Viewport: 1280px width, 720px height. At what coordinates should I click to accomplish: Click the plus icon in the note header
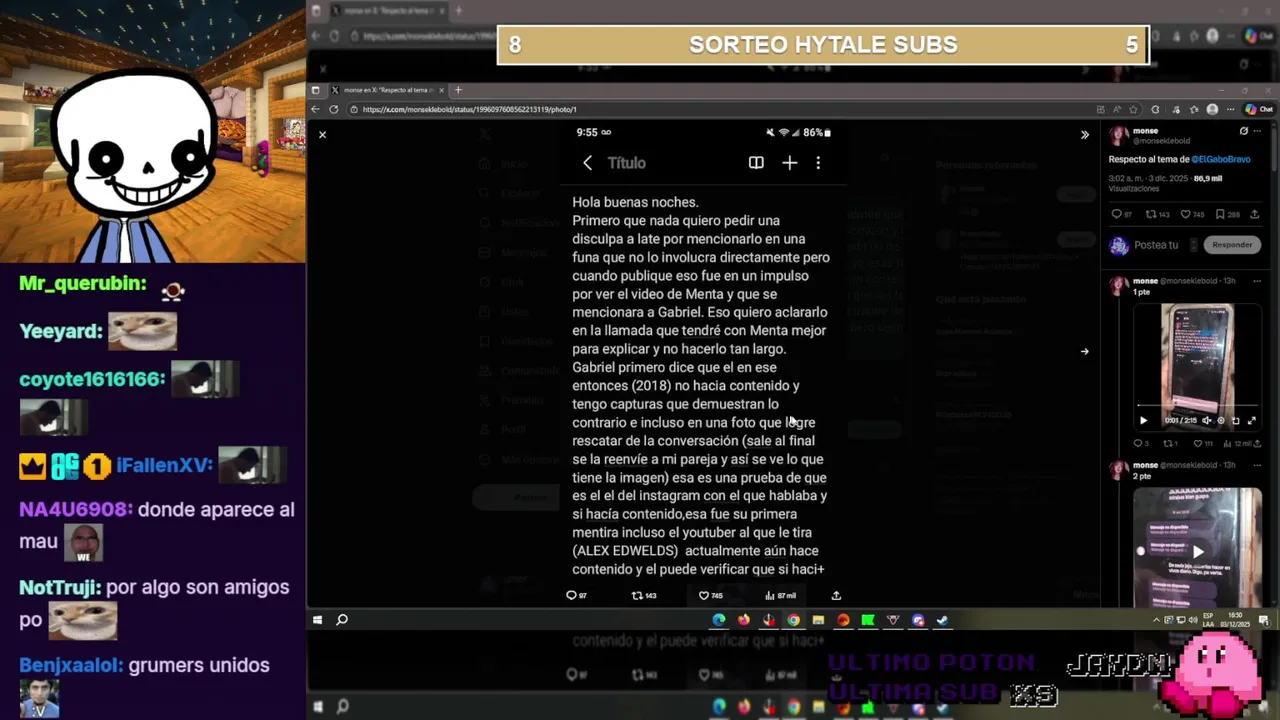(789, 163)
